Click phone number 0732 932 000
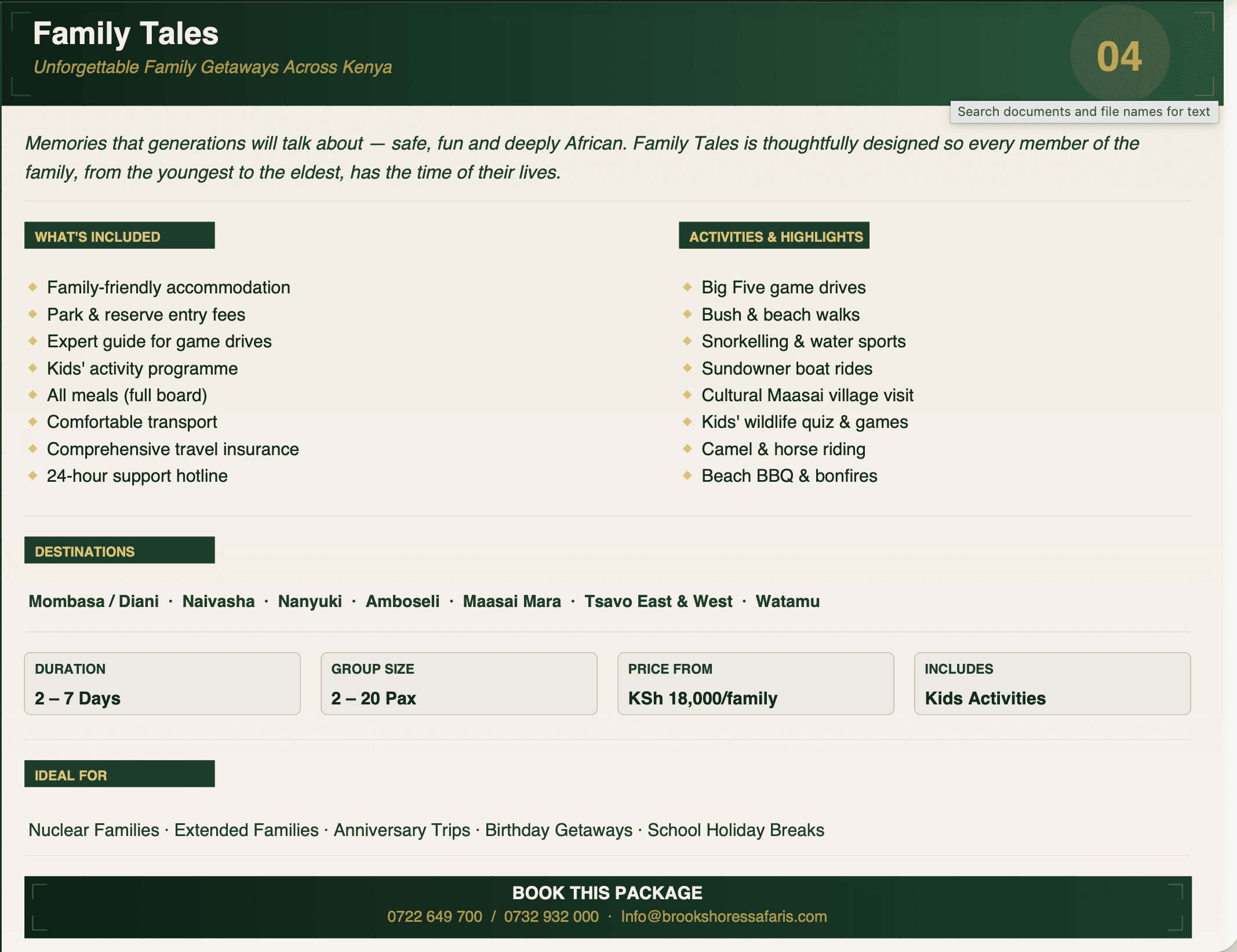 (x=551, y=917)
